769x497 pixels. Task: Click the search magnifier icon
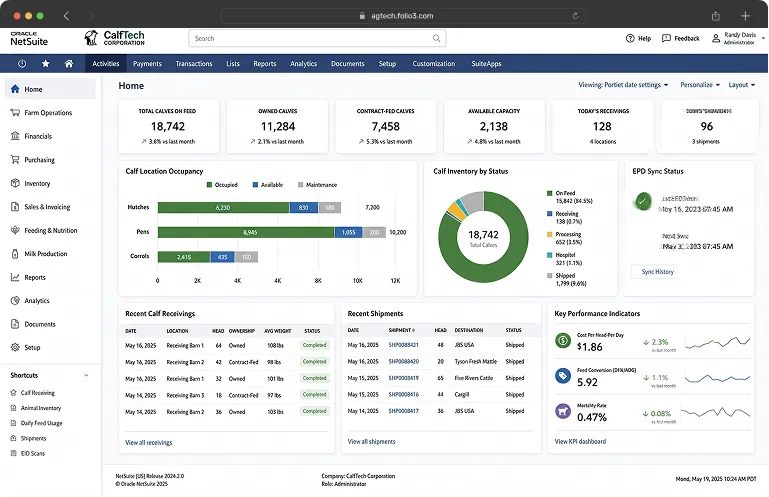point(436,38)
